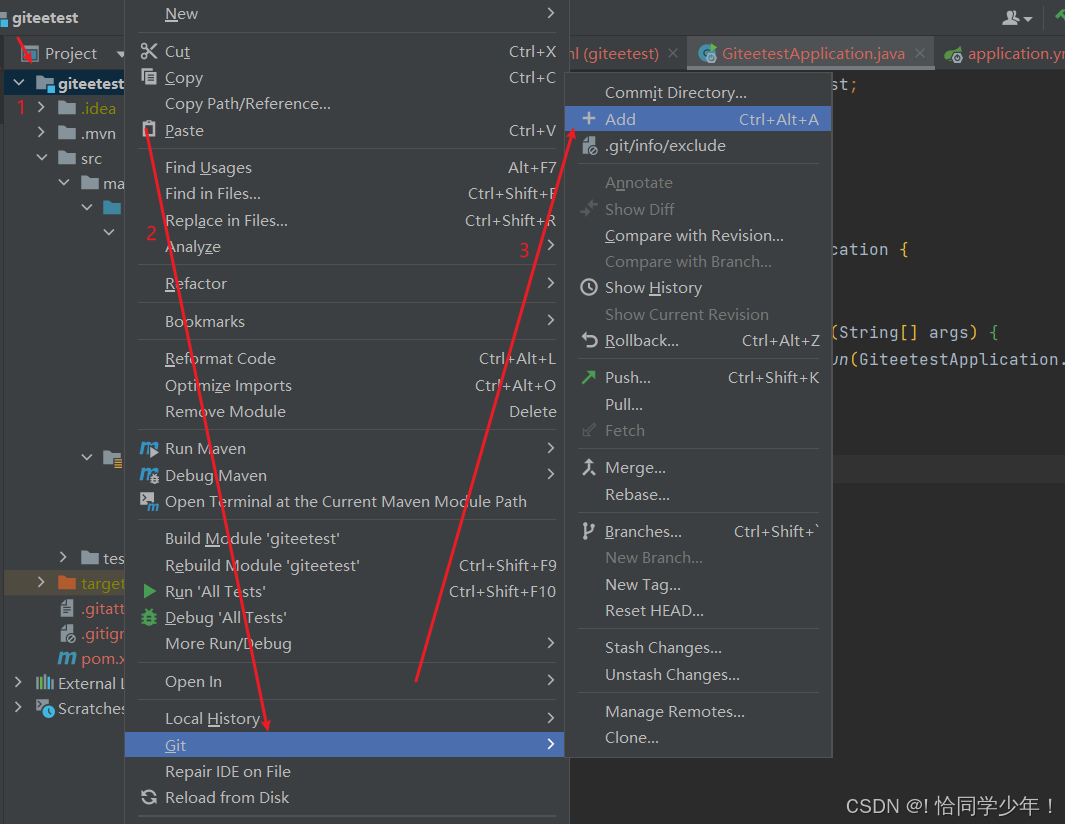Click the application.yml tab file icon
The width and height of the screenshot is (1065, 824).
[954, 54]
